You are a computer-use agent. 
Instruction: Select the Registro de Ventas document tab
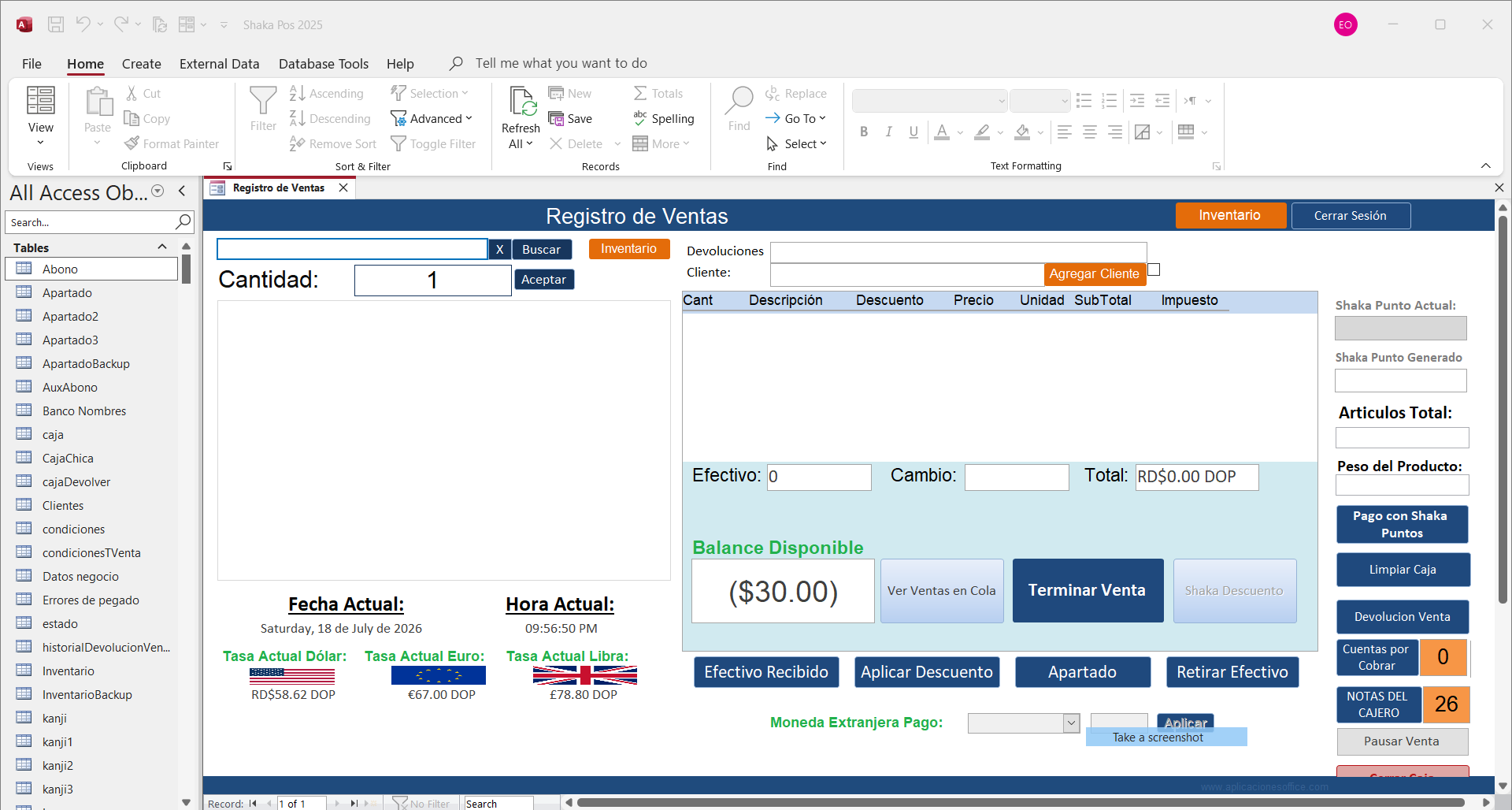click(278, 188)
